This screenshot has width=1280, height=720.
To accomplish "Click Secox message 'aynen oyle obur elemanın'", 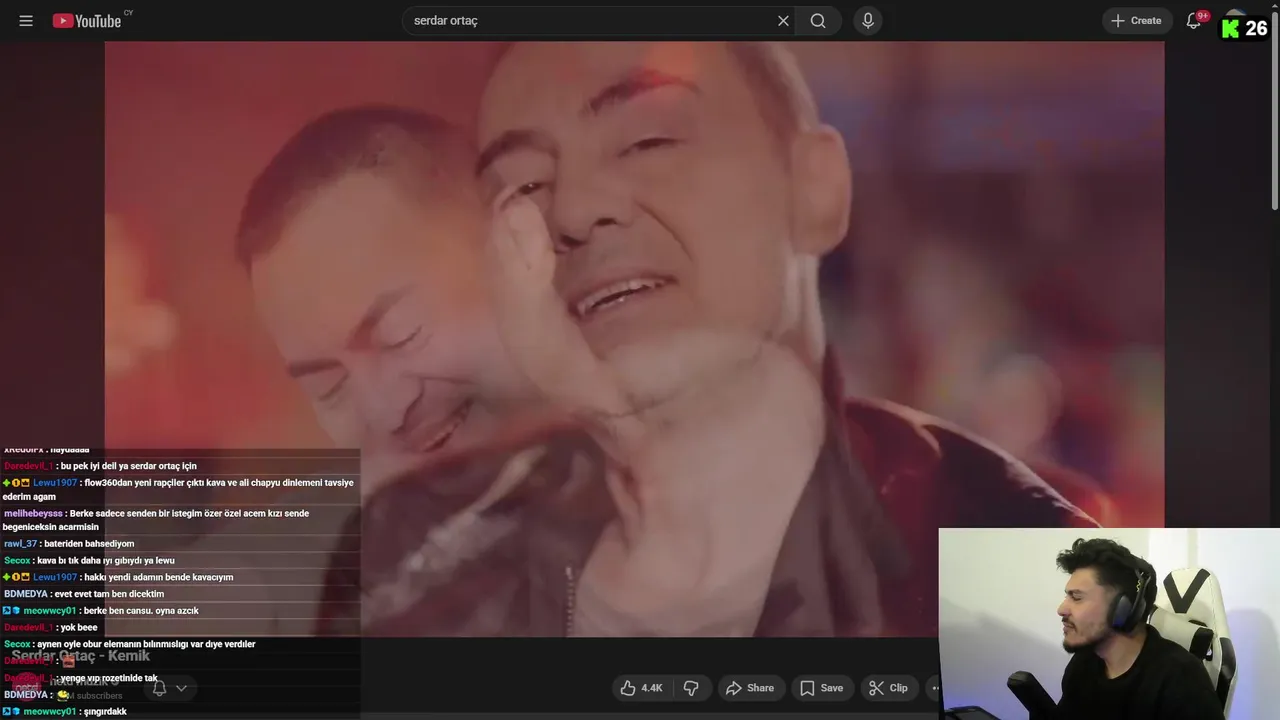I will pos(130,644).
